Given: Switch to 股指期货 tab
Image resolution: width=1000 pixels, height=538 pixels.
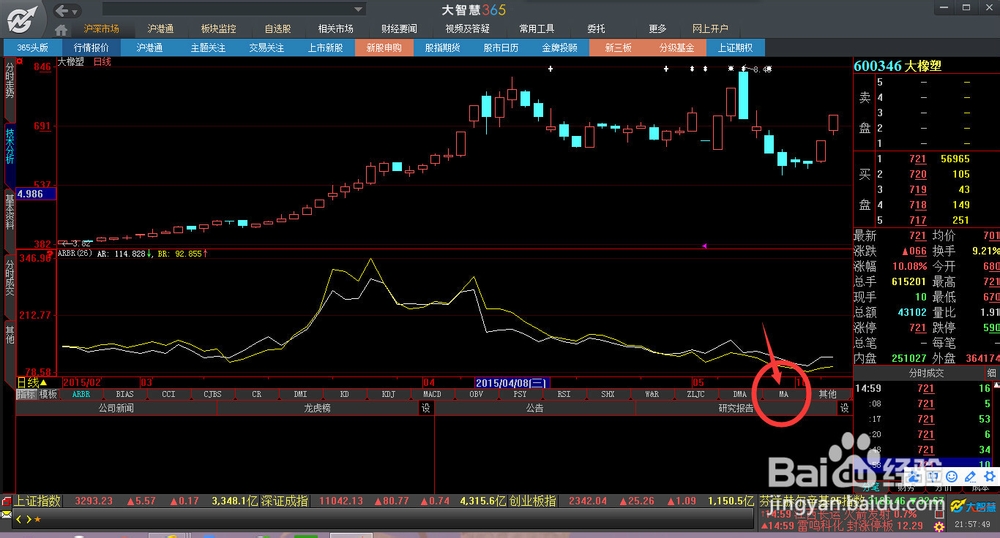Looking at the screenshot, I should [443, 48].
